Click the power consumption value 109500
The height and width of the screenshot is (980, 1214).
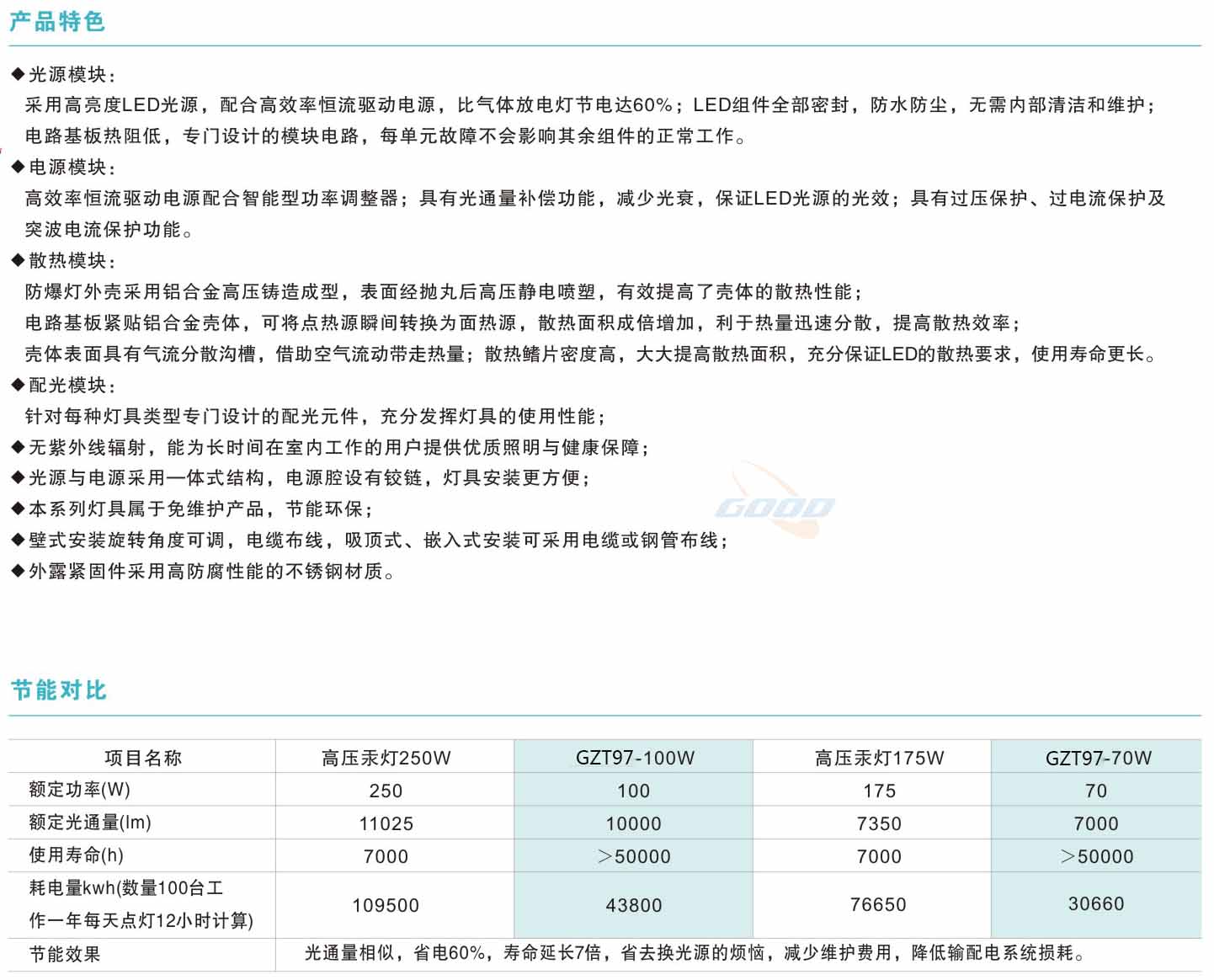[x=386, y=905]
